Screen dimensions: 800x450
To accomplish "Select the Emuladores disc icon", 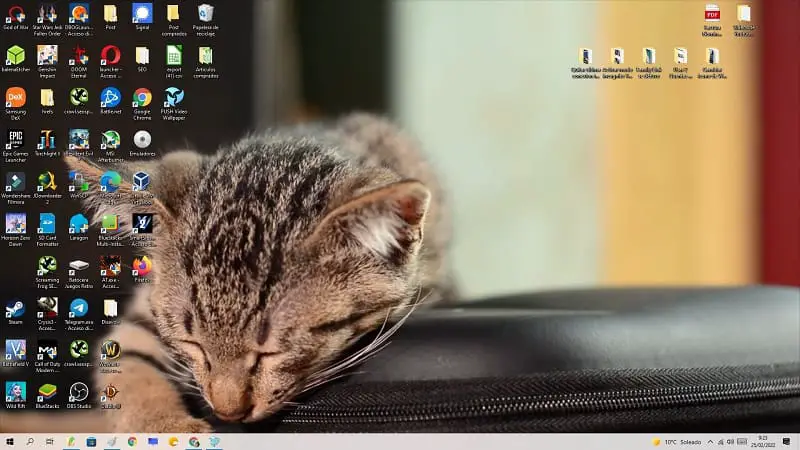I will (142, 143).
